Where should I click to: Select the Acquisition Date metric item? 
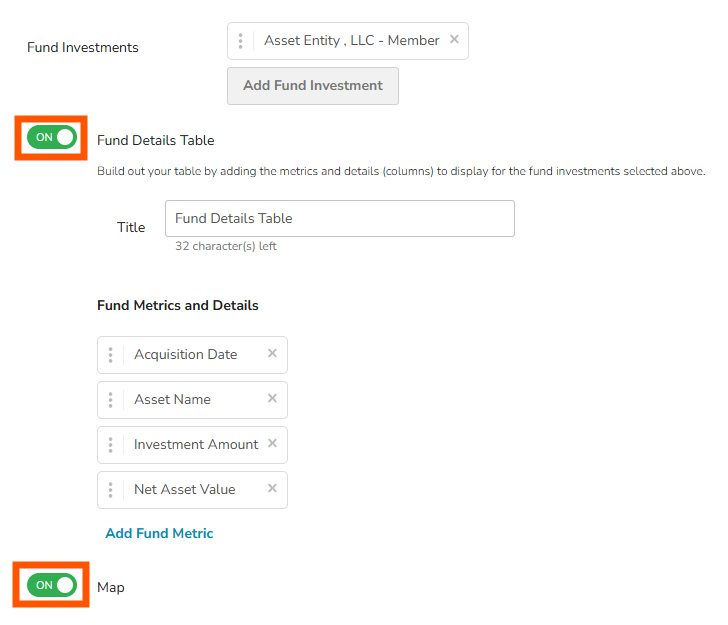pos(186,355)
